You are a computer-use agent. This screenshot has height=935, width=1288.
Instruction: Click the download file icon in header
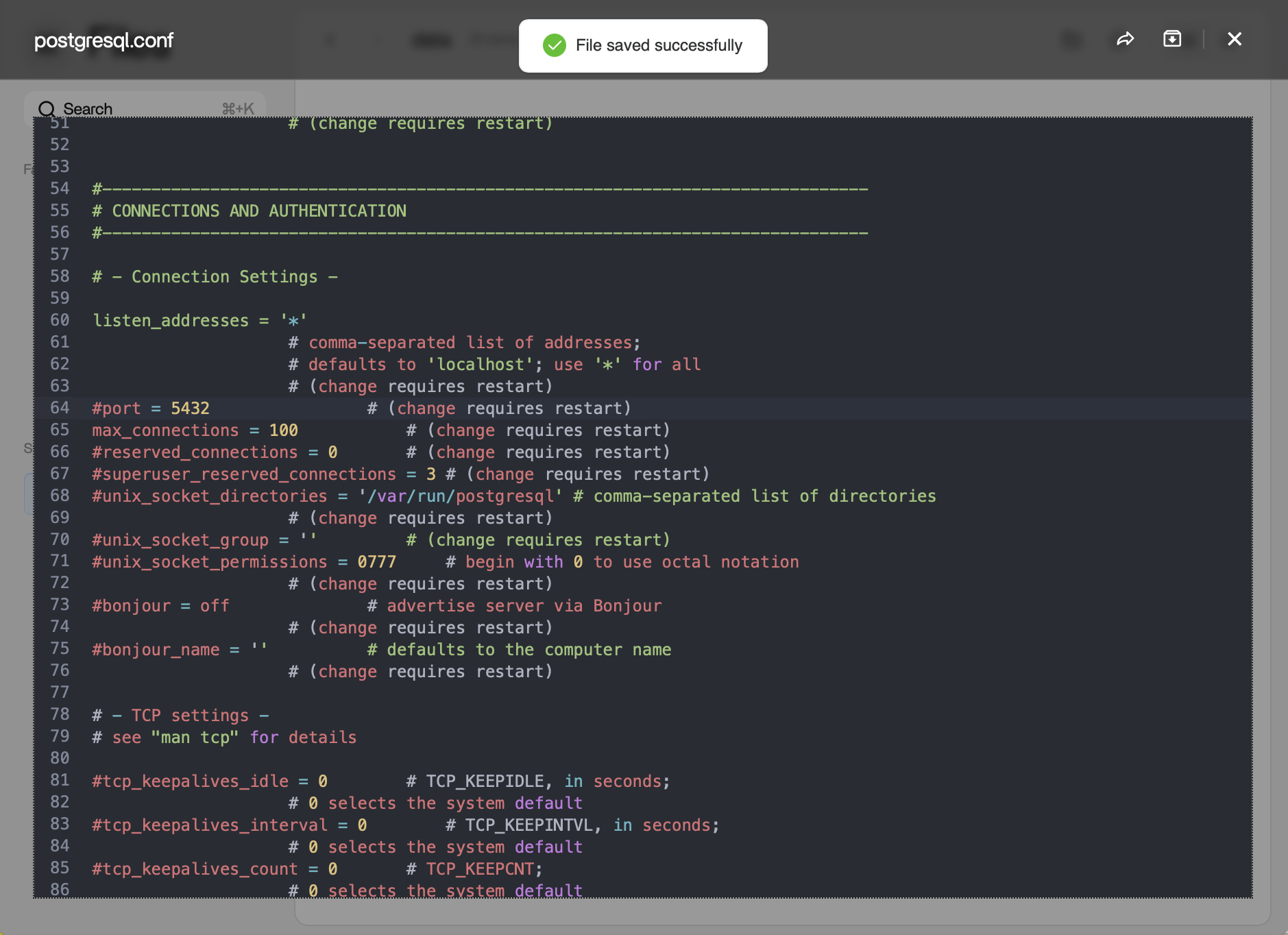1172,39
